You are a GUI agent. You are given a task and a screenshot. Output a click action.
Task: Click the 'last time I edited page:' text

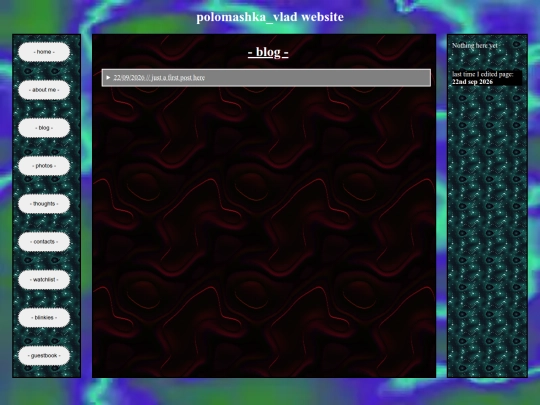pos(482,74)
